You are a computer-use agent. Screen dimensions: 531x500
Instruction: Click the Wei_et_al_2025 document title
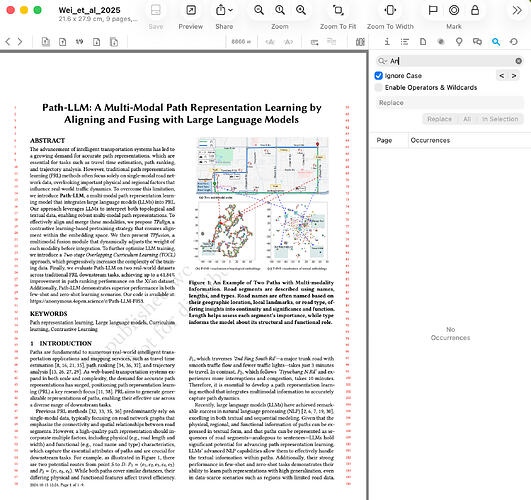89,10
